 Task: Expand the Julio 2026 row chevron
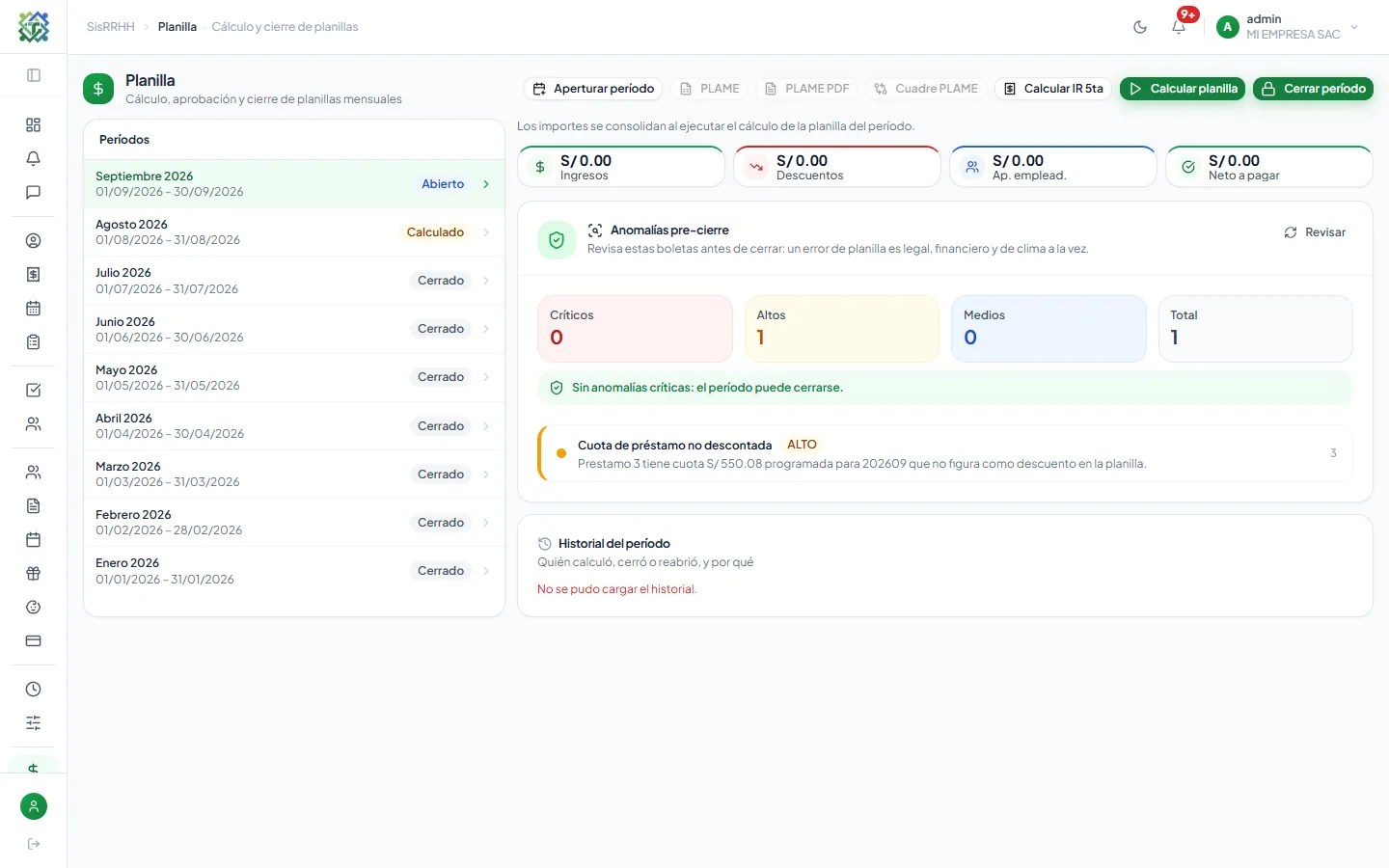486,281
